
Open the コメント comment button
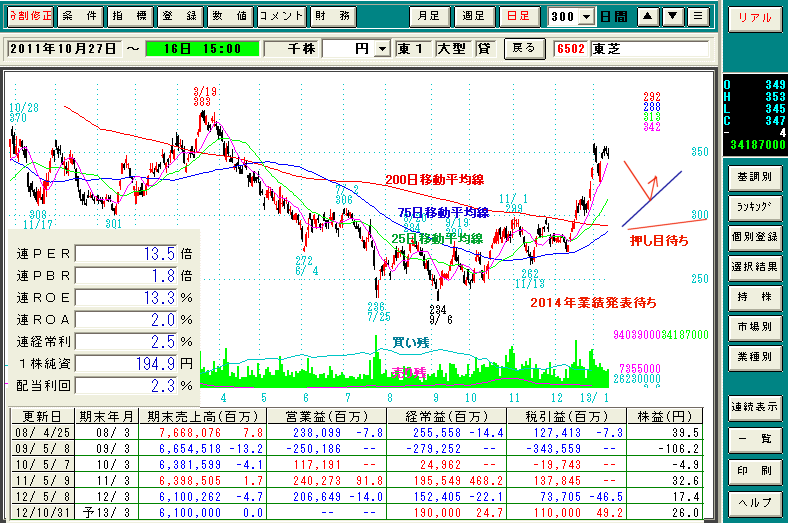tap(281, 16)
